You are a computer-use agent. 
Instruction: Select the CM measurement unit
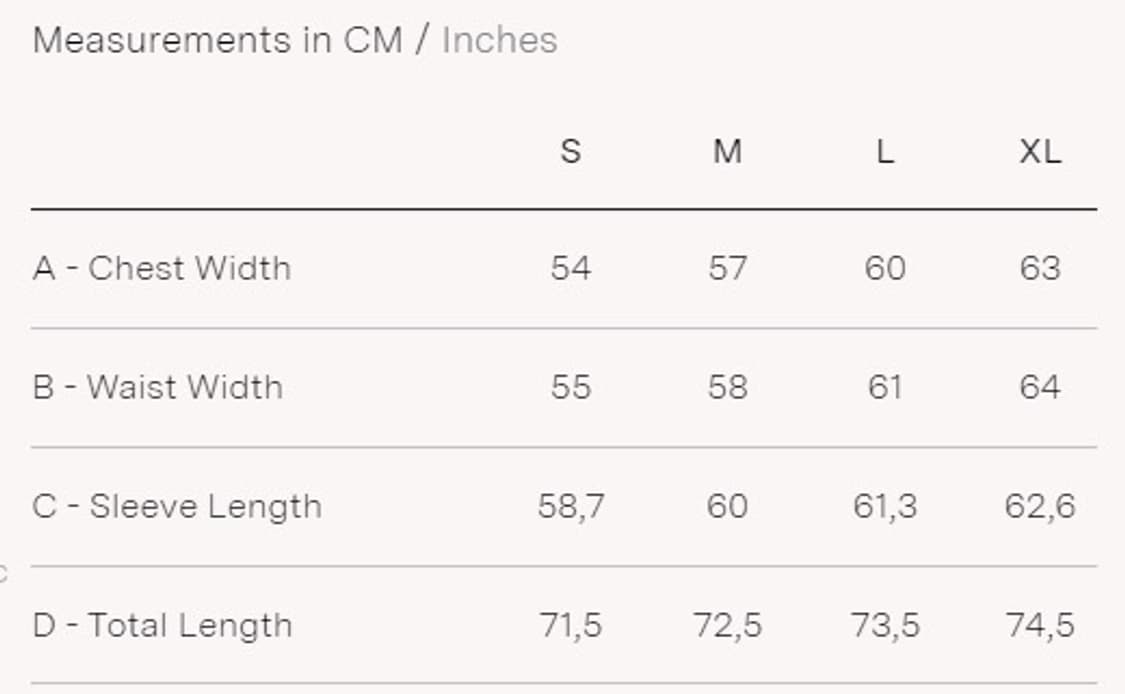tap(373, 40)
